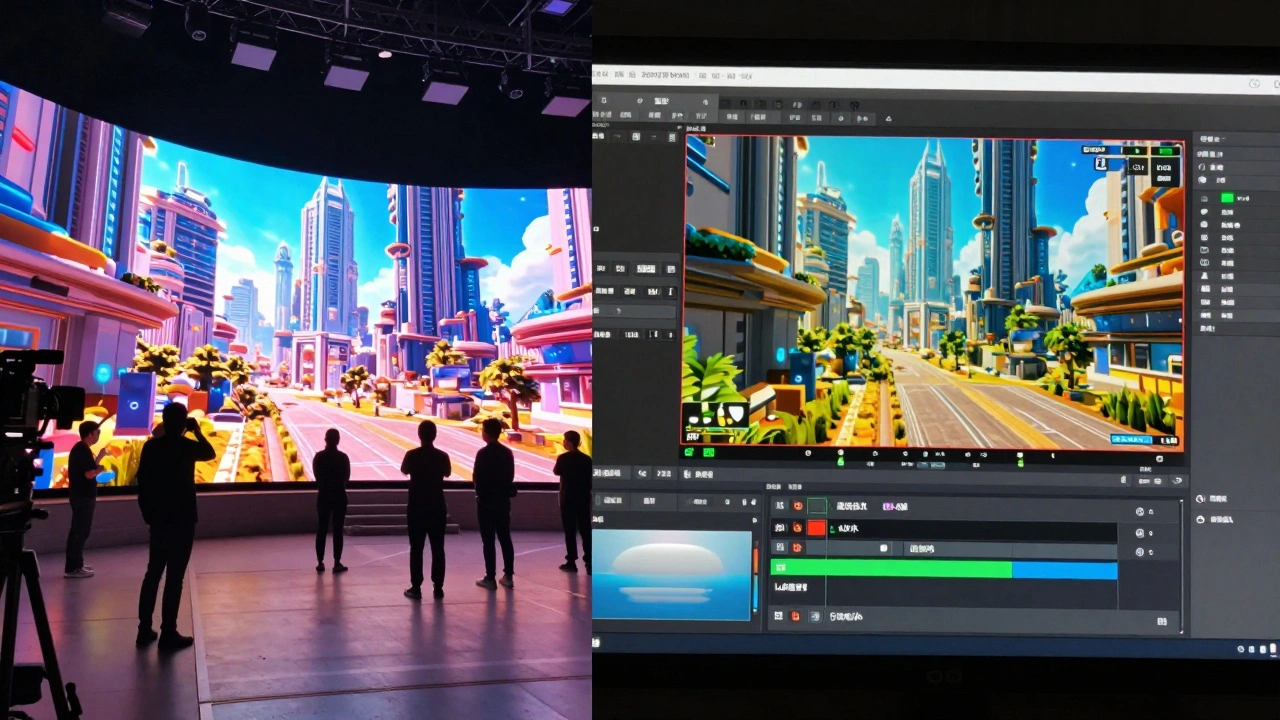The image size is (1280, 720).
Task: Click the timeline's vertical scrollbar
Action: coord(1182,566)
